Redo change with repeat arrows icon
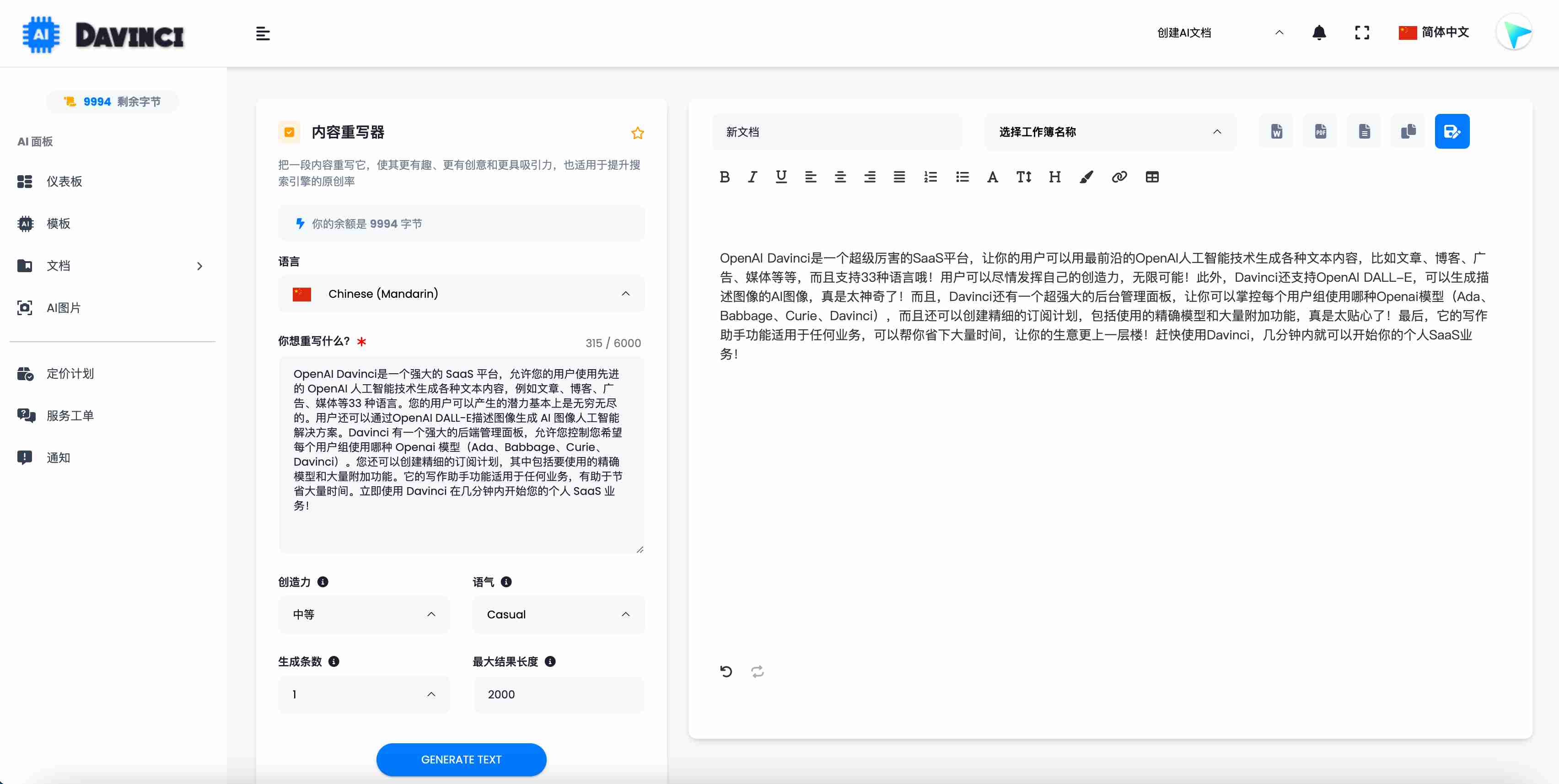This screenshot has height=784, width=1559. tap(757, 671)
